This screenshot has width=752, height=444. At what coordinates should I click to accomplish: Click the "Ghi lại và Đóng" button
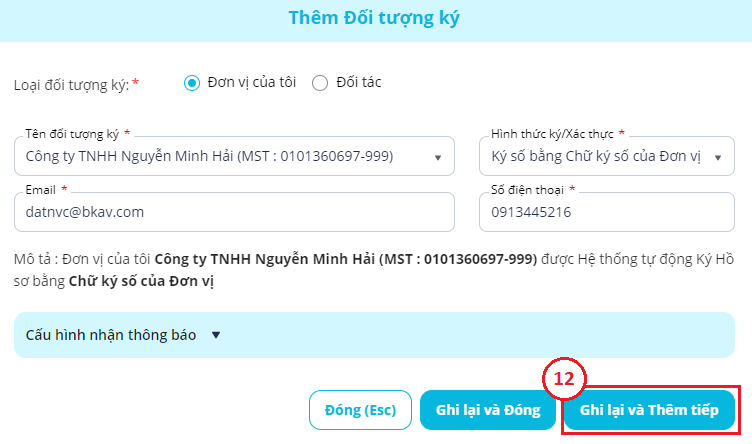(x=488, y=410)
